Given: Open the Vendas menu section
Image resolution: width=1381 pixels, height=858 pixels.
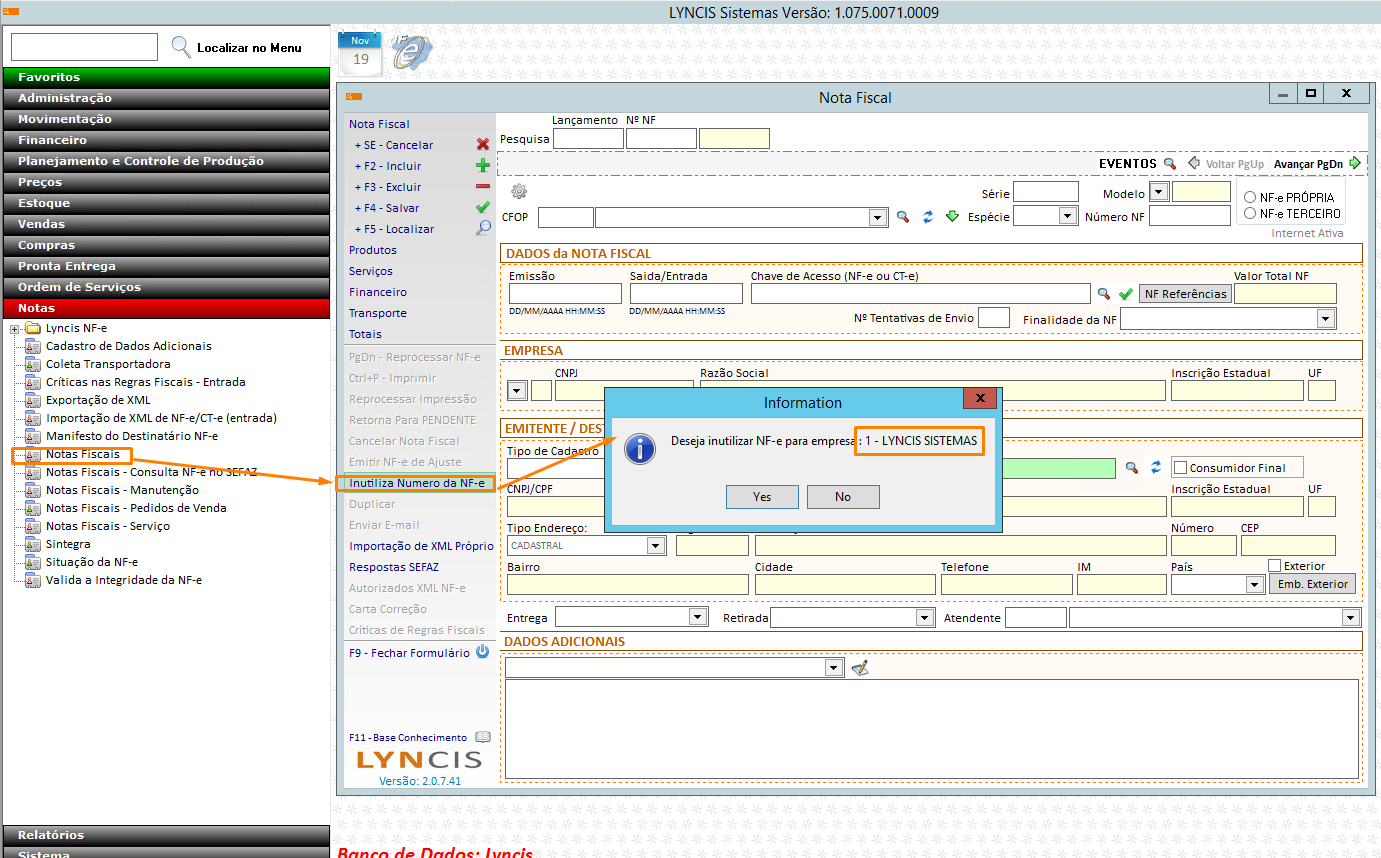Looking at the screenshot, I should tap(165, 224).
